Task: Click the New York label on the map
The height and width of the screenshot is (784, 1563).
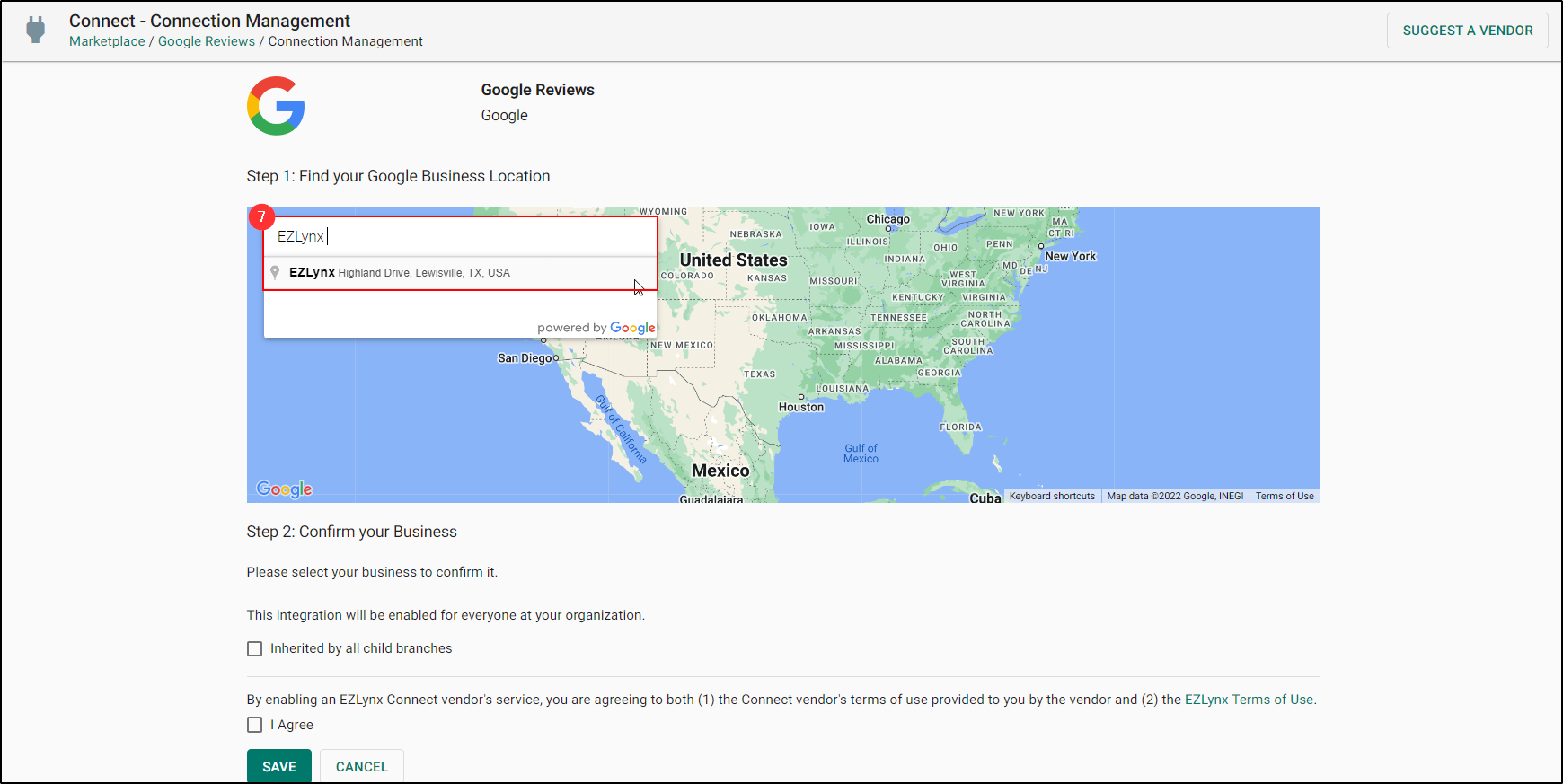Action: 1071,256
